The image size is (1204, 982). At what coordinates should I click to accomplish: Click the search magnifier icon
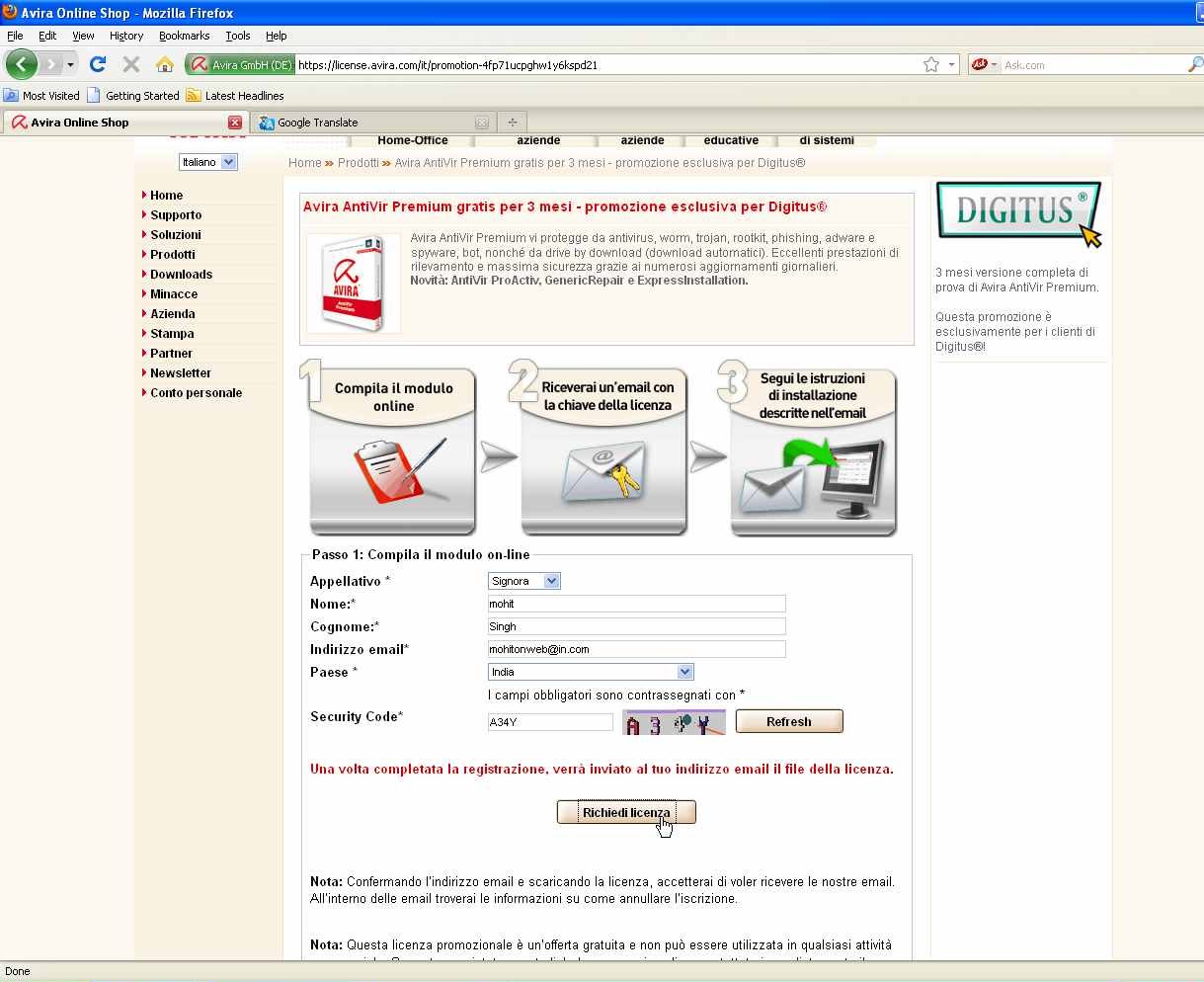click(1195, 65)
